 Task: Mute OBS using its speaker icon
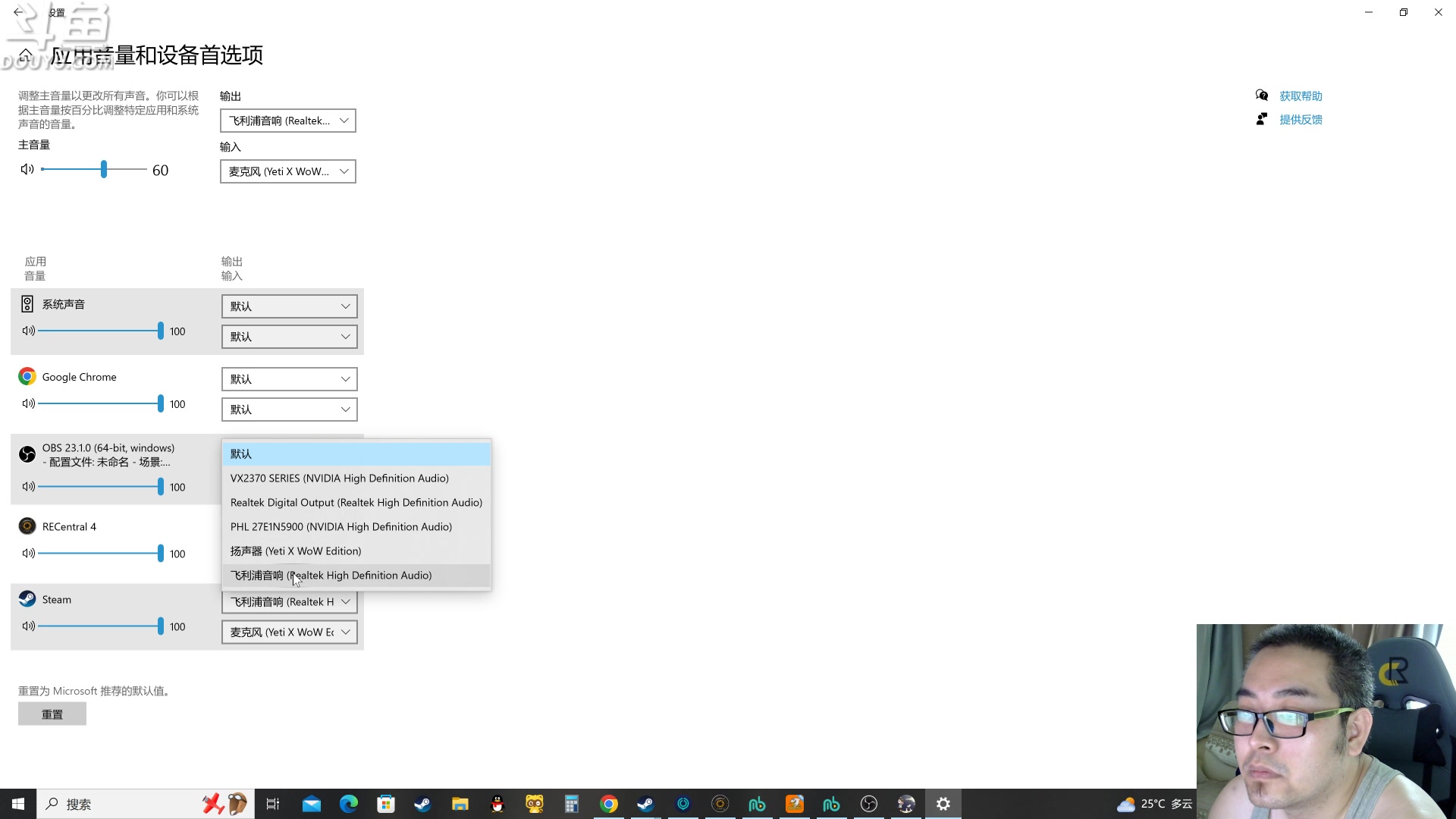pyautogui.click(x=29, y=486)
